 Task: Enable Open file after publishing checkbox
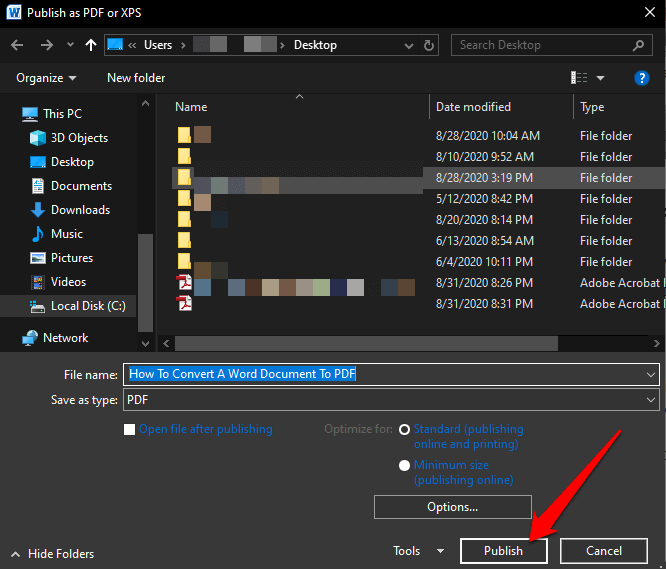[x=129, y=430]
